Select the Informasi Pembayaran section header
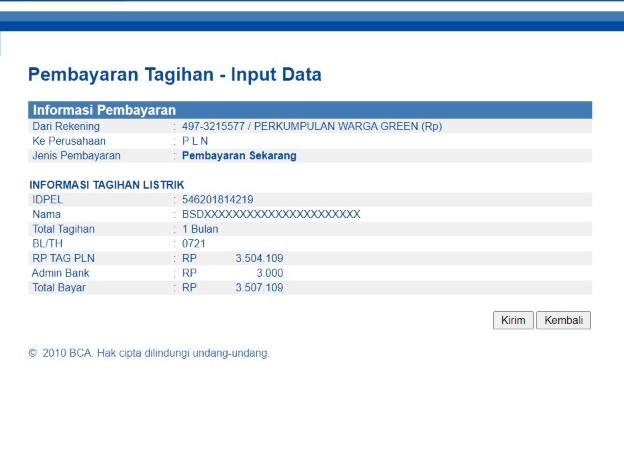This screenshot has height=459, width=624. (x=105, y=110)
